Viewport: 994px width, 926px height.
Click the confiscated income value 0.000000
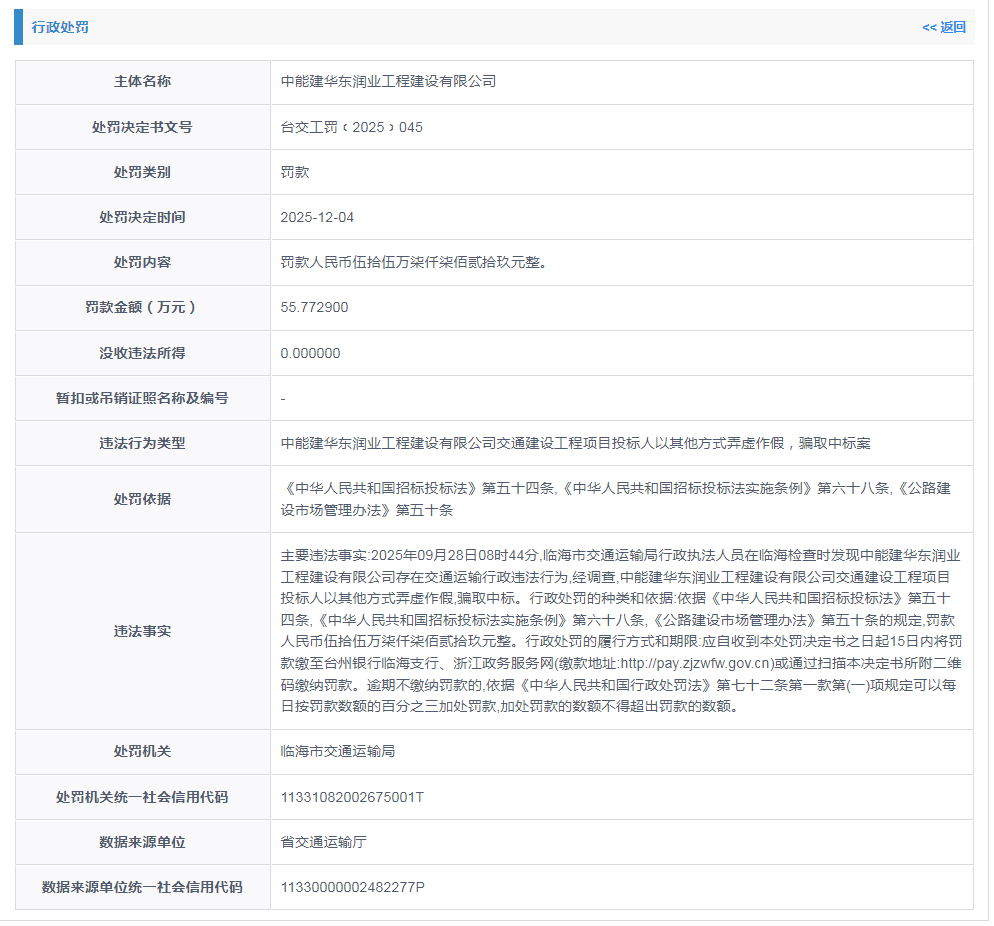click(310, 353)
